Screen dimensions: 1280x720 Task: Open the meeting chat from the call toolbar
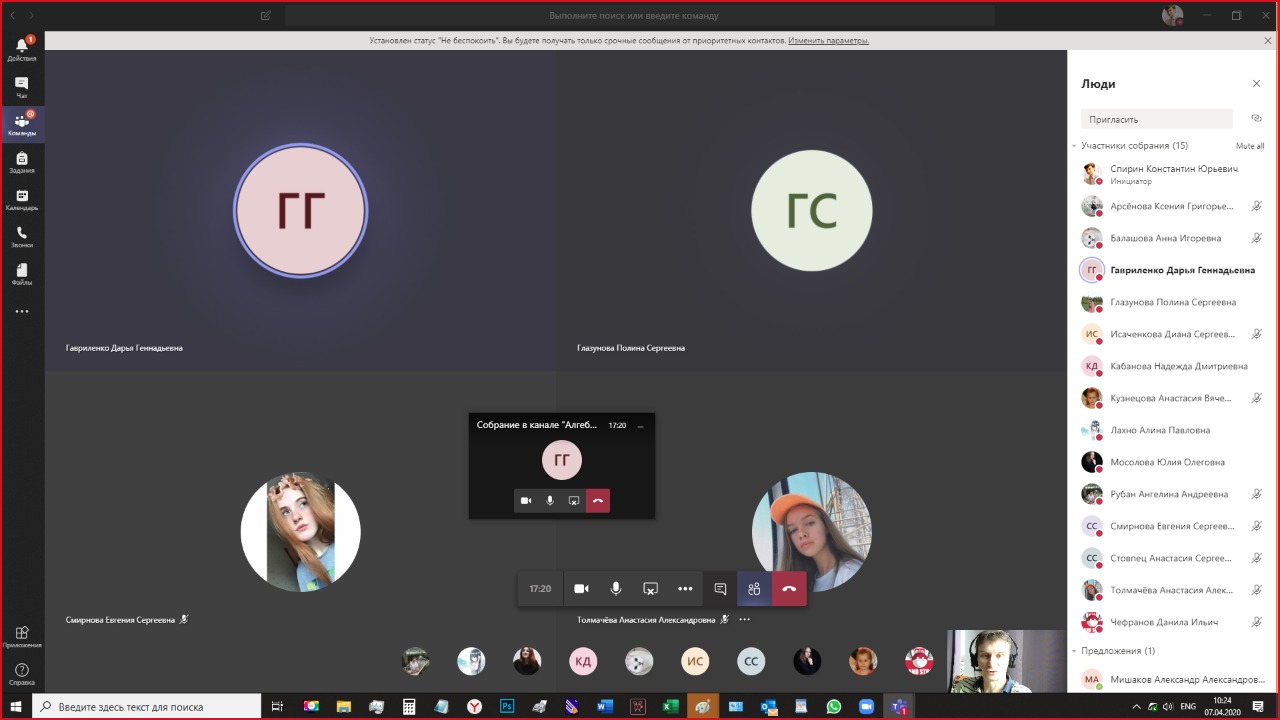(x=720, y=589)
